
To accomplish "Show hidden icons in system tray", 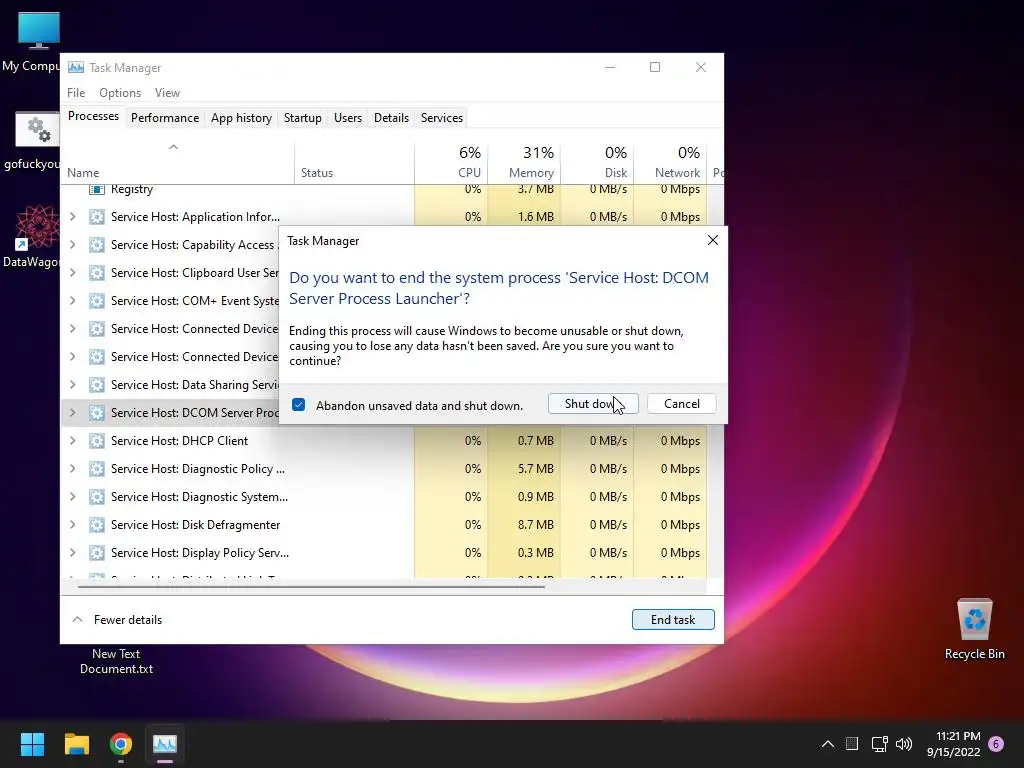I will [x=827, y=744].
